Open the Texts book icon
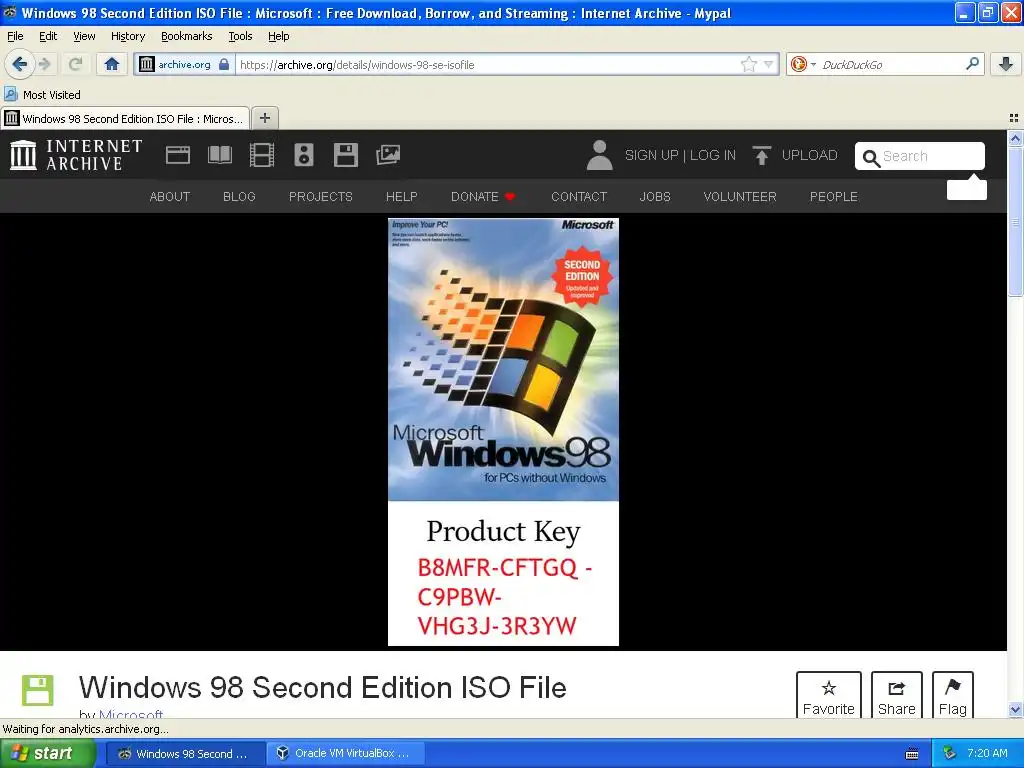 219,155
